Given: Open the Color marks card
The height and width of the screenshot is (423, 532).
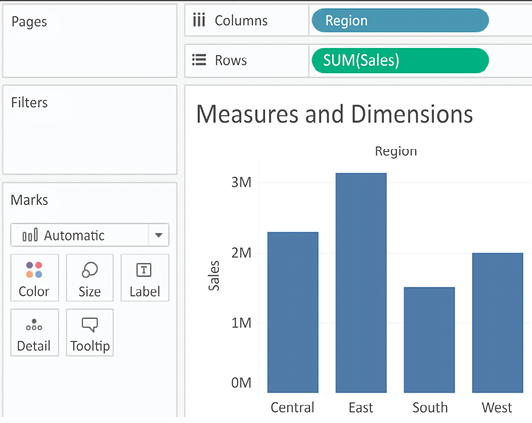Looking at the screenshot, I should (x=34, y=278).
